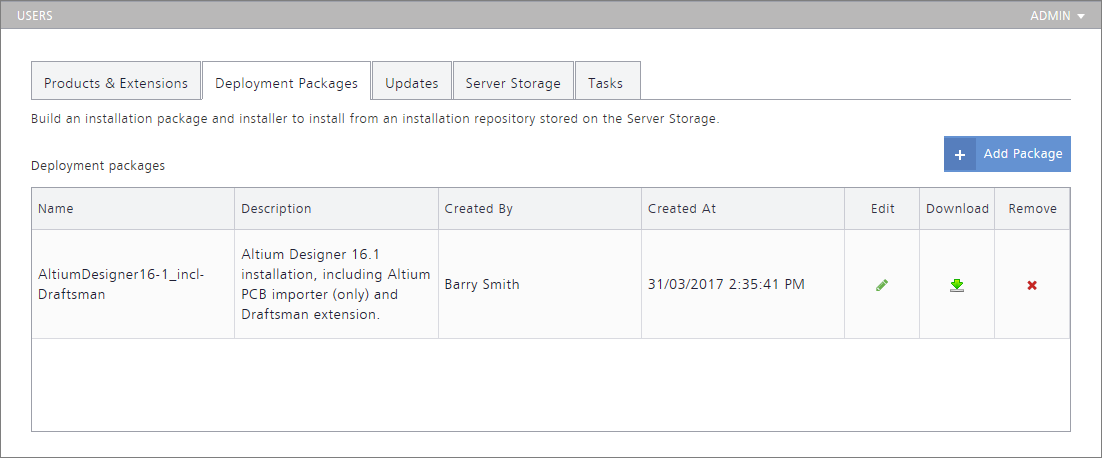Open the Updates tab
This screenshot has height=458, width=1102.
pyautogui.click(x=412, y=83)
